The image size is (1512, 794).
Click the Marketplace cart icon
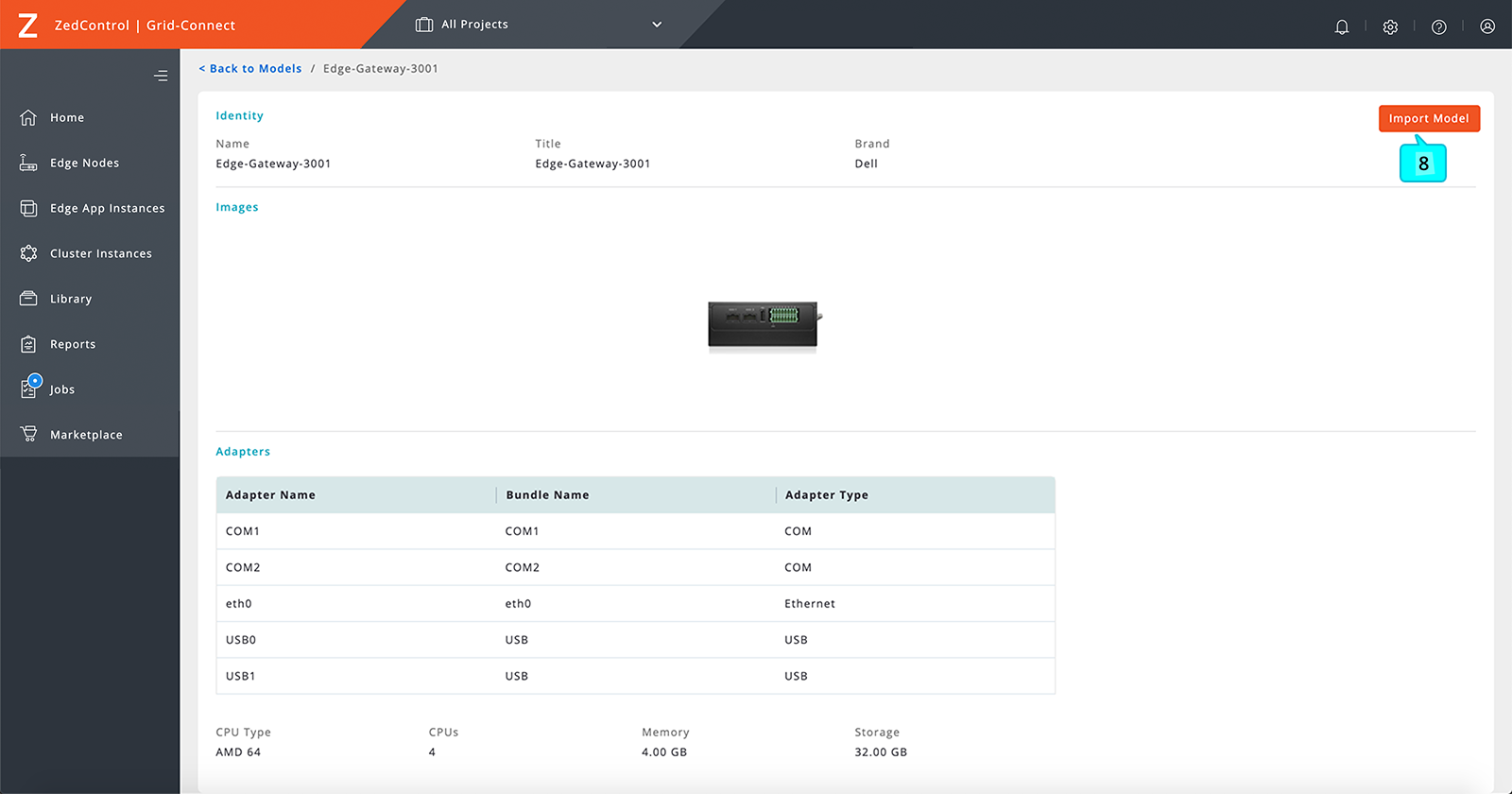pos(28,434)
